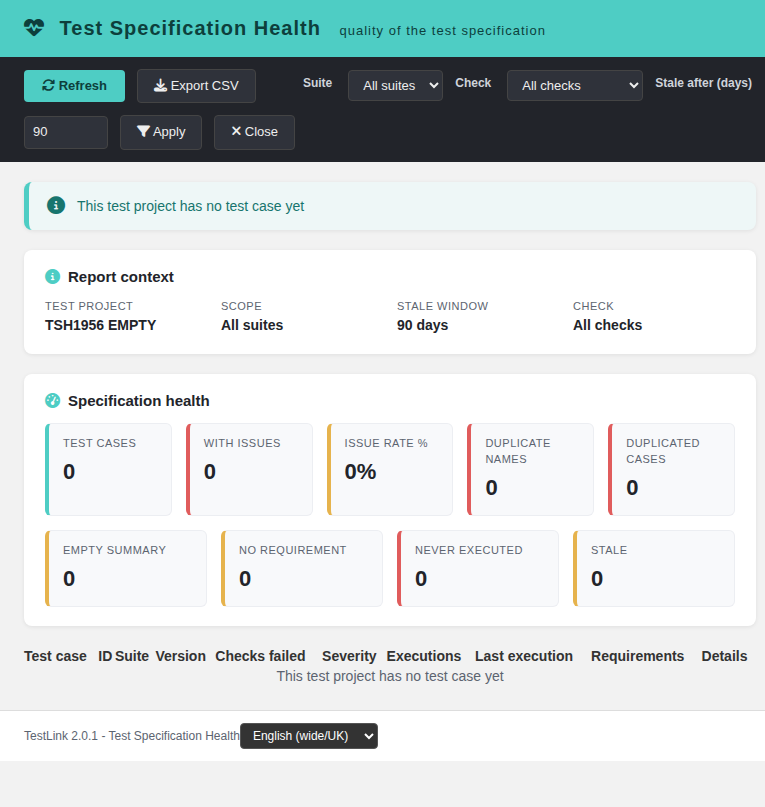Click the 'Requirements' column header
The image size is (765, 807).
point(637,656)
